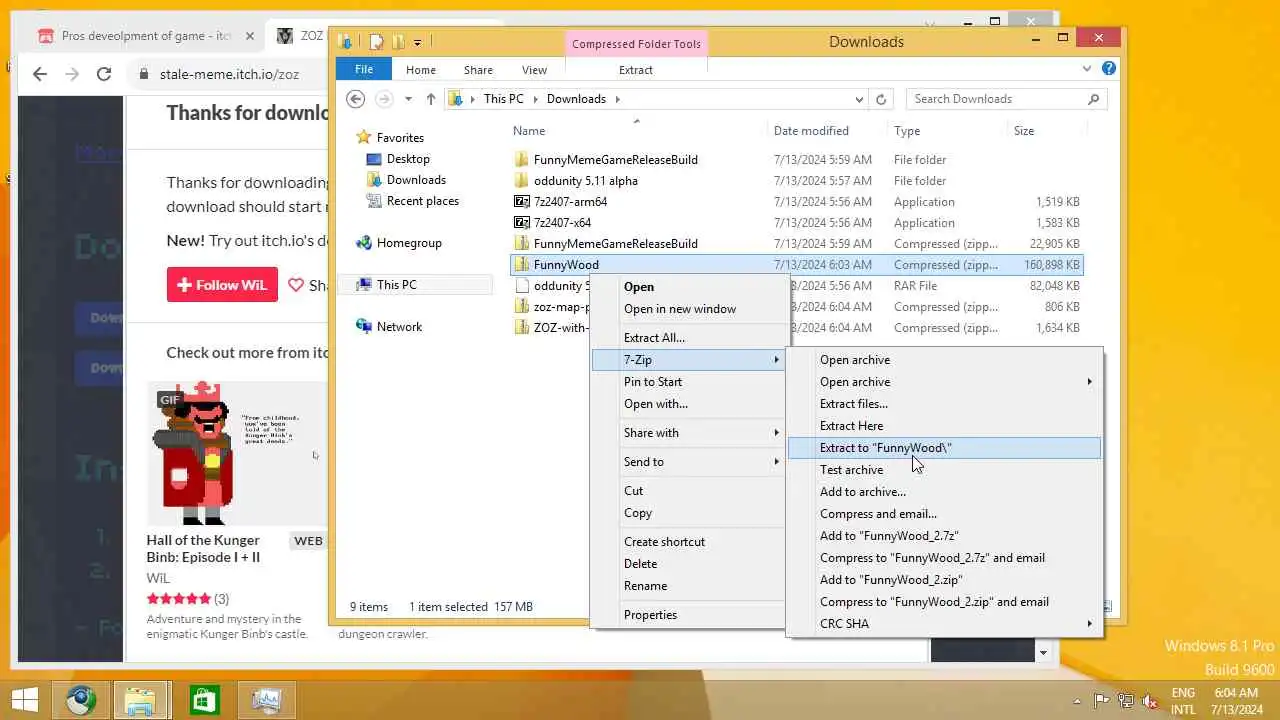Image resolution: width=1280 pixels, height=720 pixels.
Task: Click the Properties icon in quick access toolbar
Action: click(x=377, y=41)
